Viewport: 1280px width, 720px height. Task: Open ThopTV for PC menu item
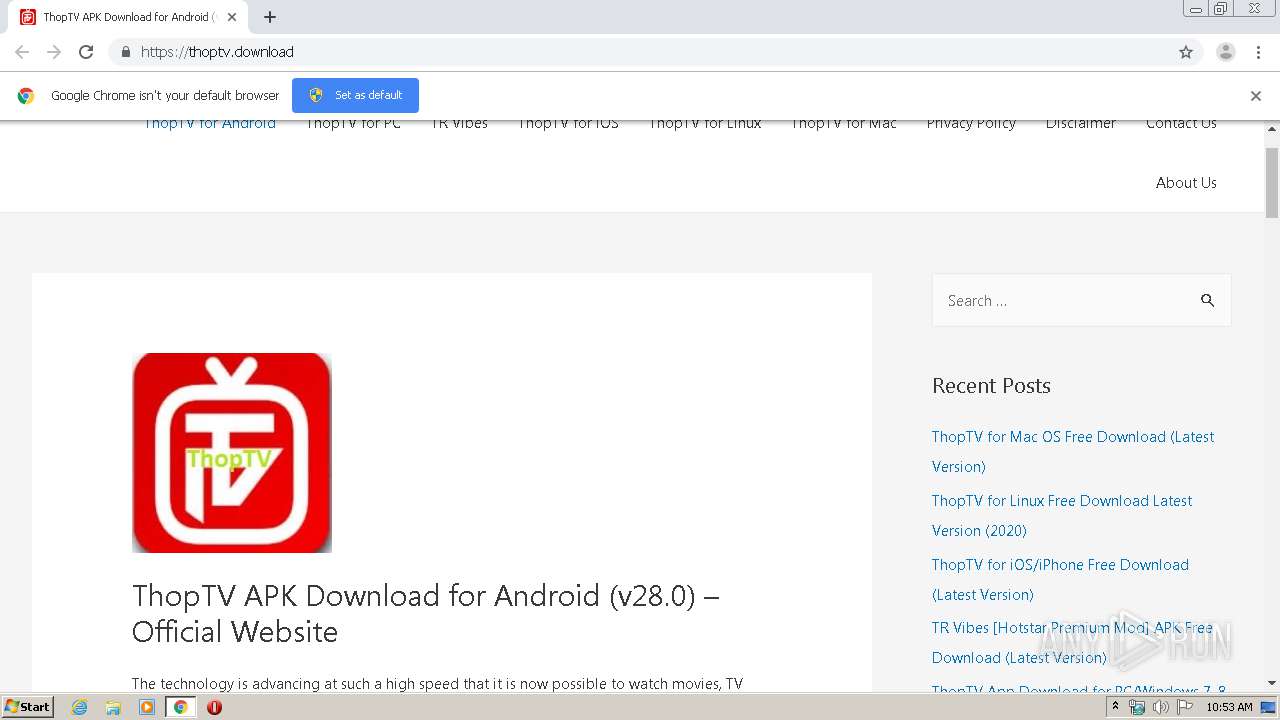(x=353, y=123)
